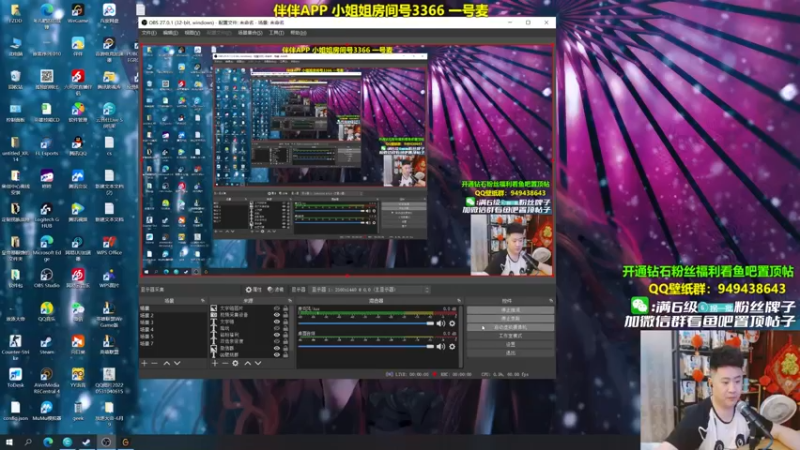
Task: Open Counter-Strike desktop shortcut
Action: (15, 347)
